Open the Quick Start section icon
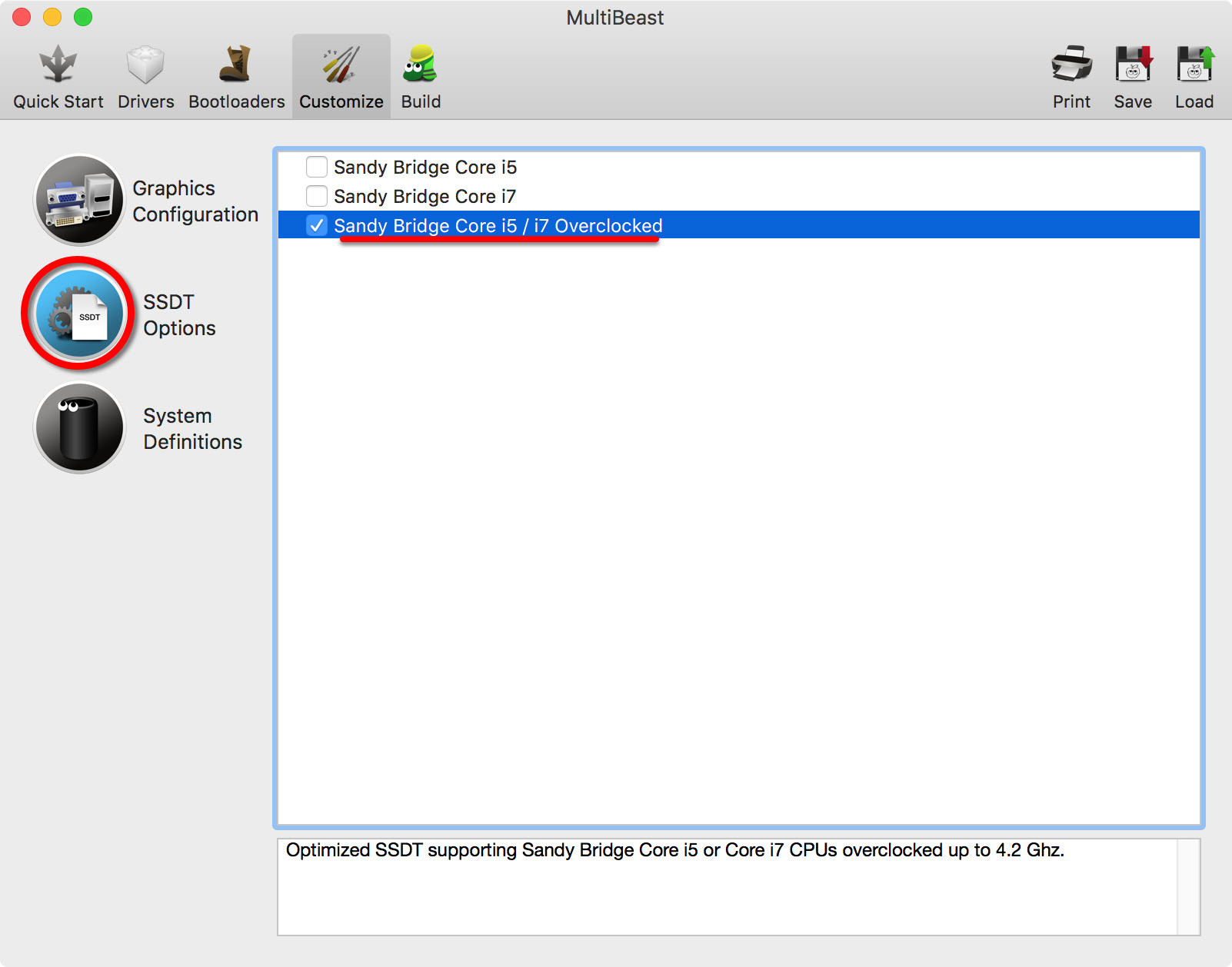This screenshot has width=1232, height=967. pos(58,64)
